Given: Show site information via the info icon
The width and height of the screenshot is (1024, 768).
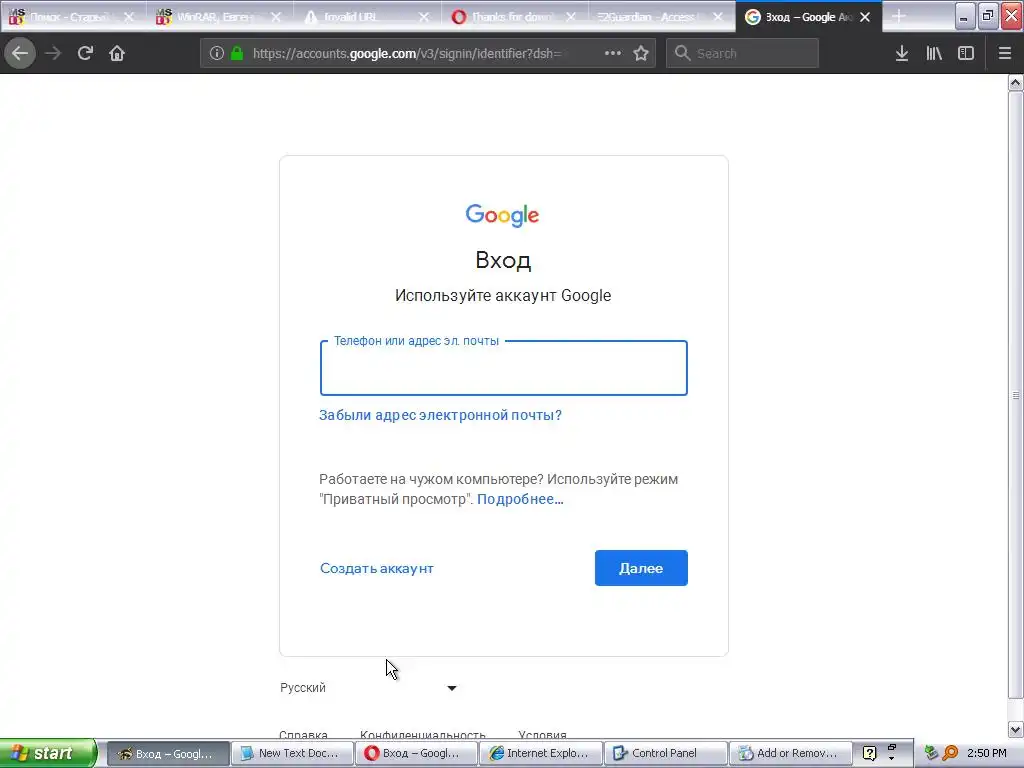Looking at the screenshot, I should tap(217, 54).
